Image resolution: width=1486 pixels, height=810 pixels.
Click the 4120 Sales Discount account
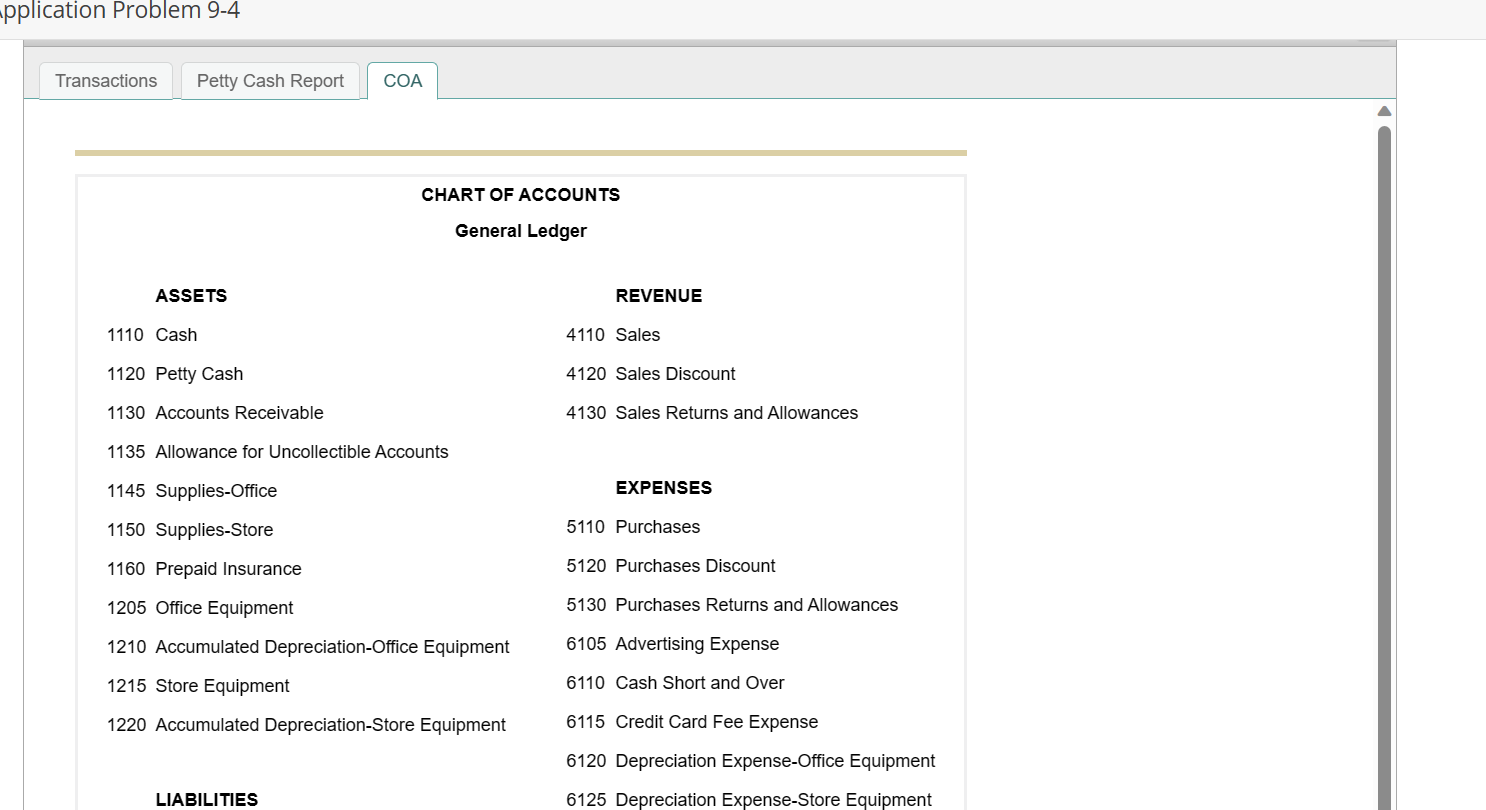[651, 374]
